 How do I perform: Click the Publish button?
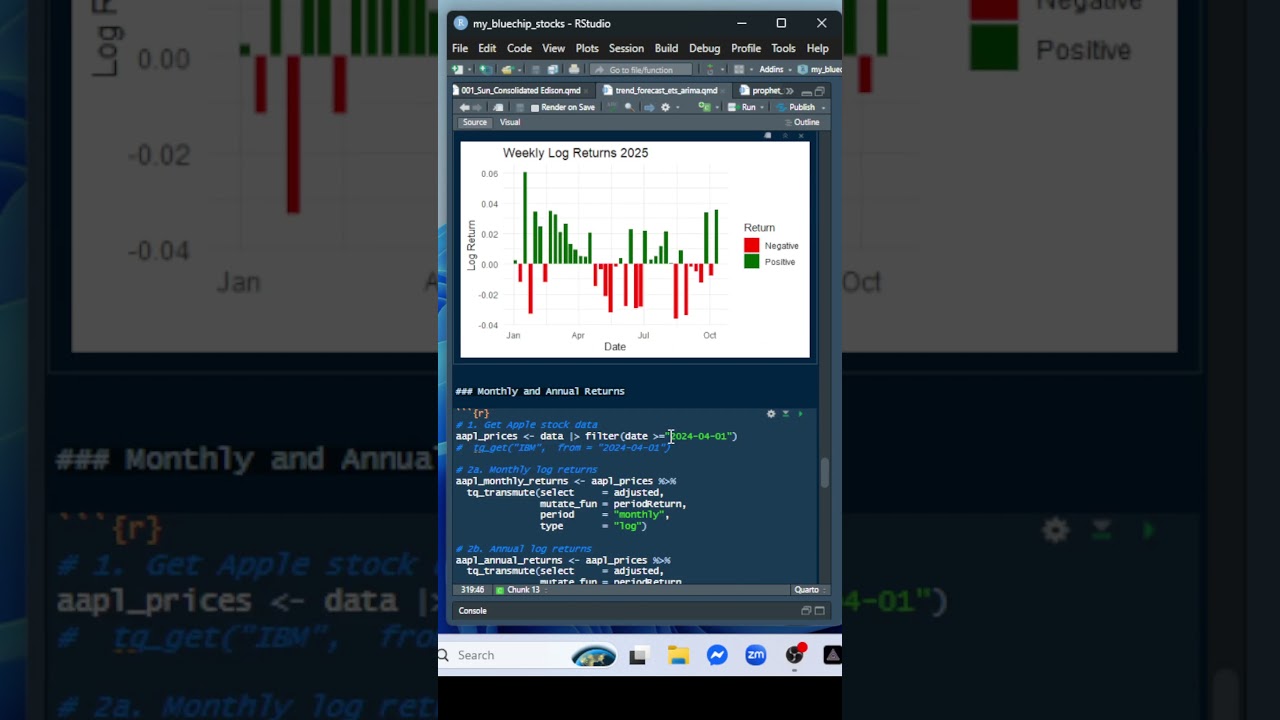click(795, 108)
